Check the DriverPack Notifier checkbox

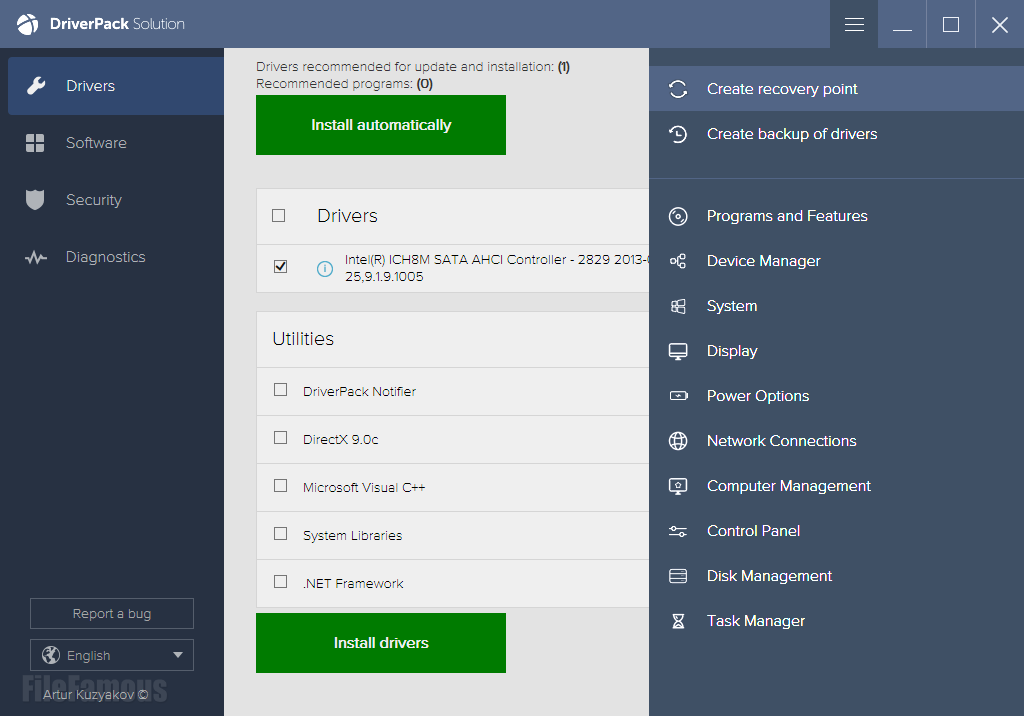pos(280,390)
